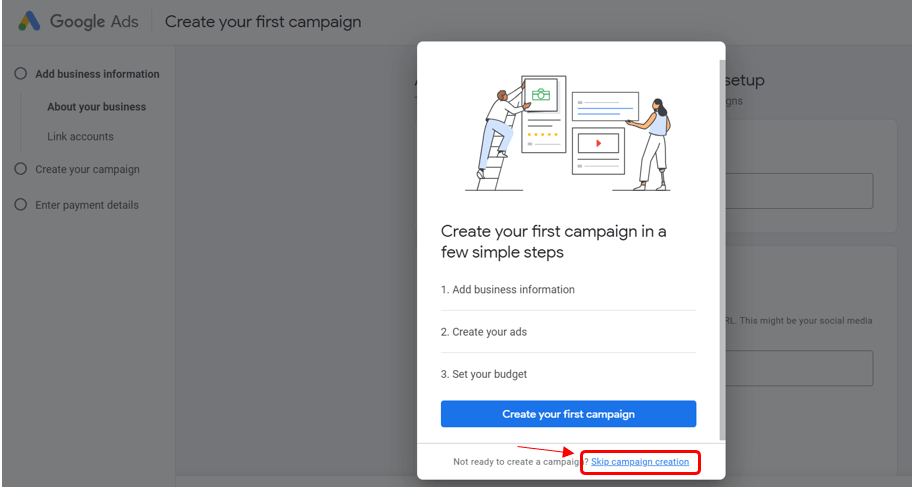The width and height of the screenshot is (912, 487).
Task: Click the lower input field behind the dialog
Action: click(x=799, y=368)
